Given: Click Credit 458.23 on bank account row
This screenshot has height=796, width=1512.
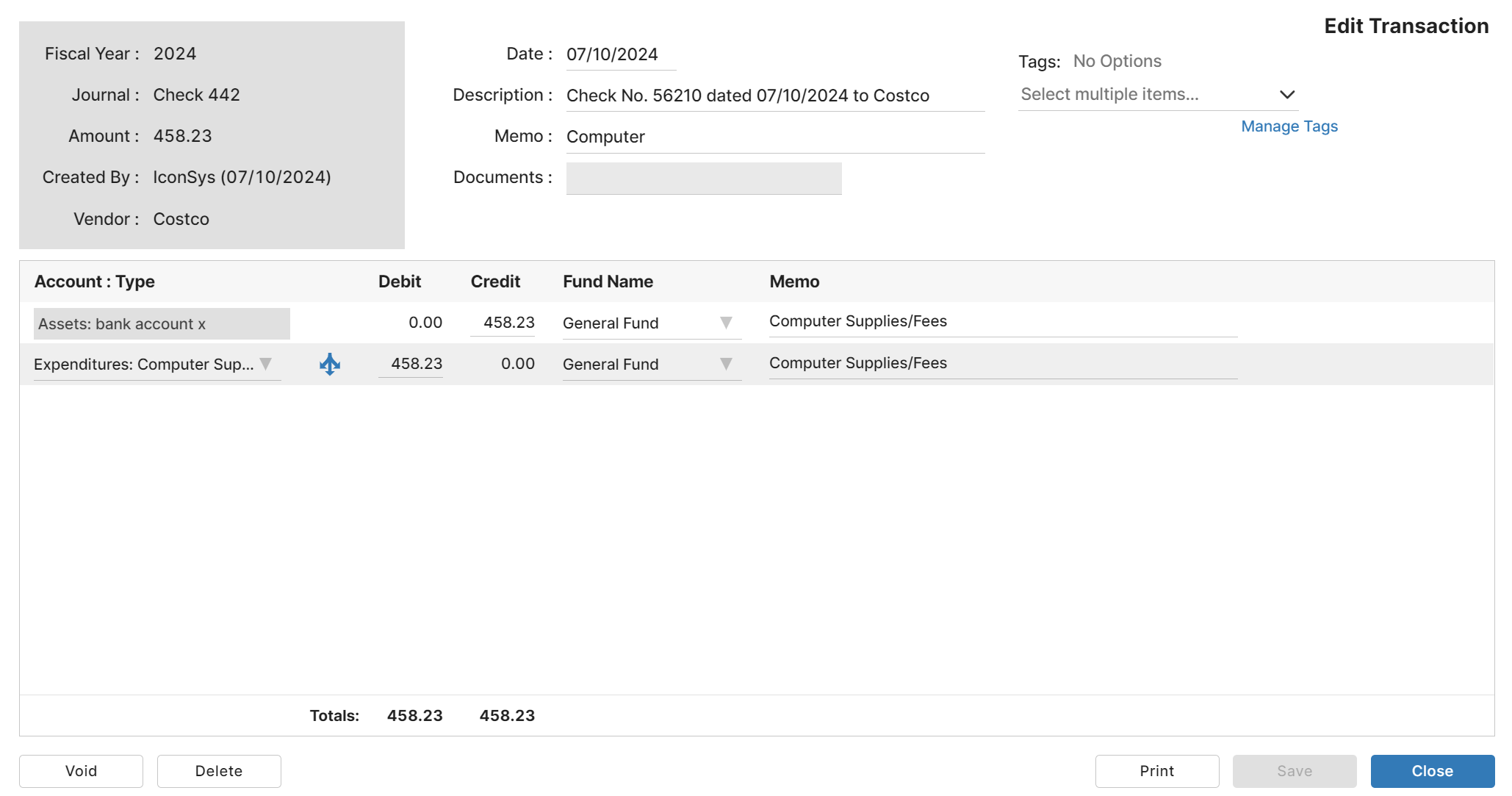Looking at the screenshot, I should (503, 323).
